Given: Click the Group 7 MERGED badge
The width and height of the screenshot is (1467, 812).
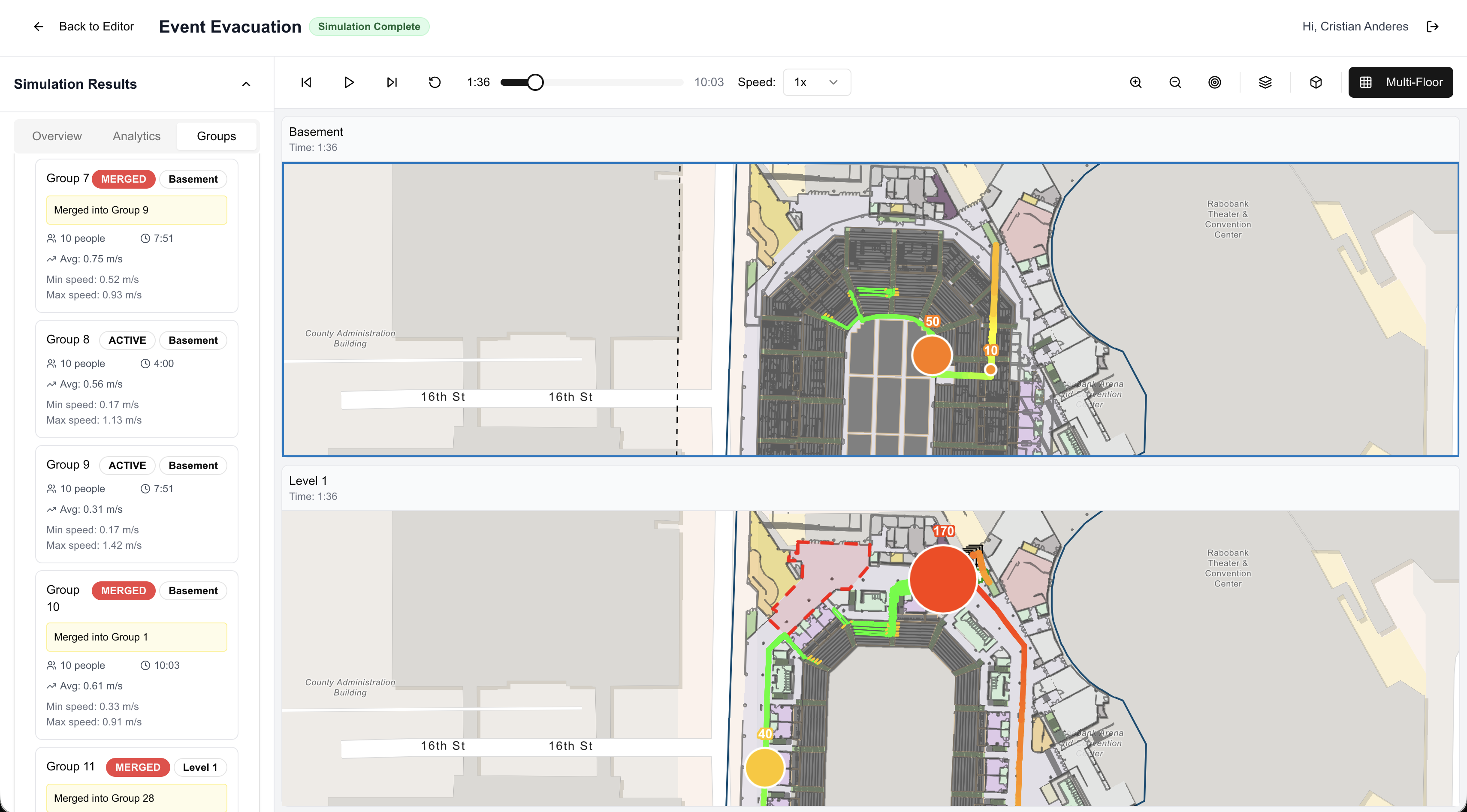Looking at the screenshot, I should tap(124, 179).
